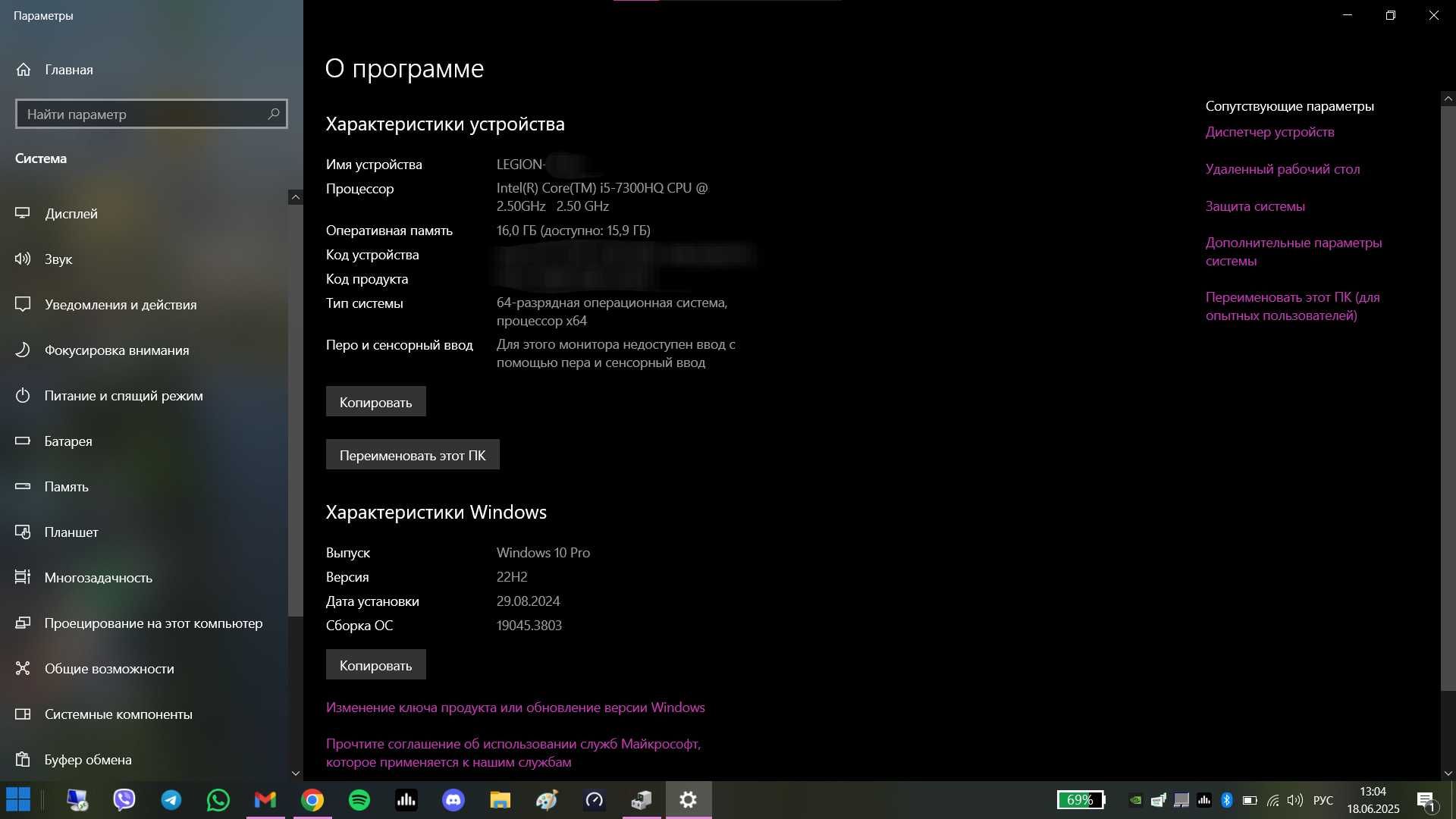Click the sidebar scroll-down arrow
This screenshot has height=819, width=1456.
pyautogui.click(x=296, y=773)
